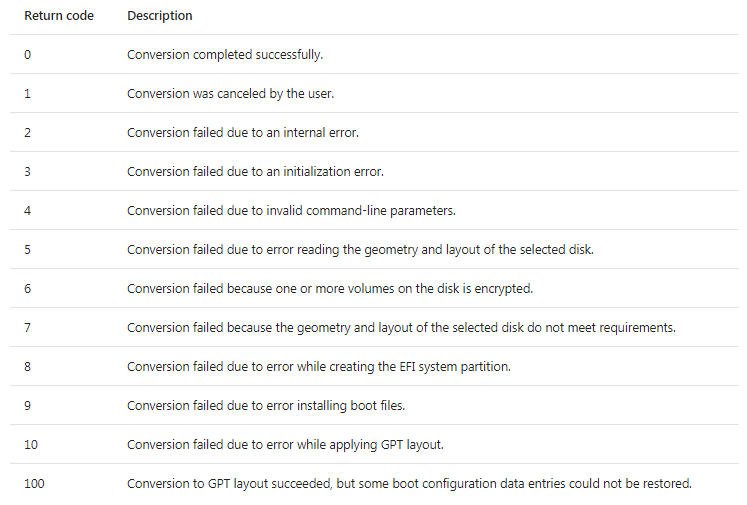Click the "Description" column header
The image size is (747, 505).
(x=160, y=16)
